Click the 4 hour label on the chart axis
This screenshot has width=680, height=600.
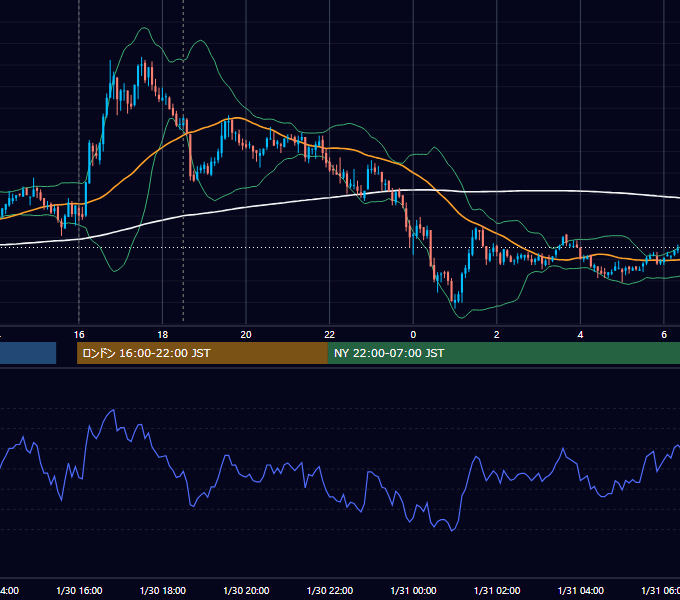point(580,335)
